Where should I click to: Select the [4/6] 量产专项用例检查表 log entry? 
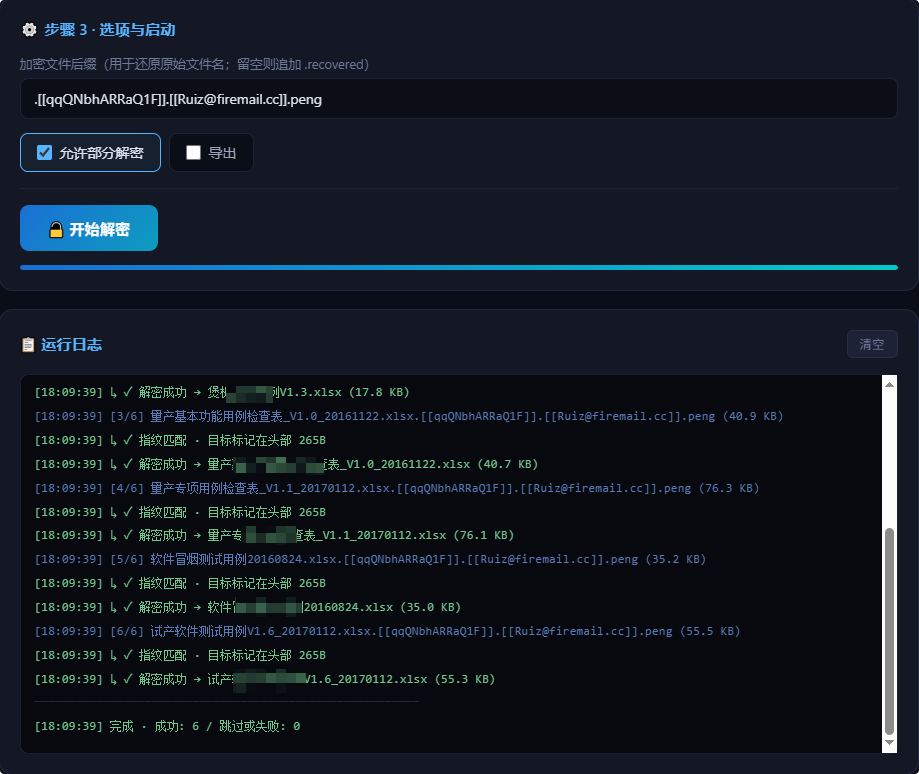[x=396, y=488]
